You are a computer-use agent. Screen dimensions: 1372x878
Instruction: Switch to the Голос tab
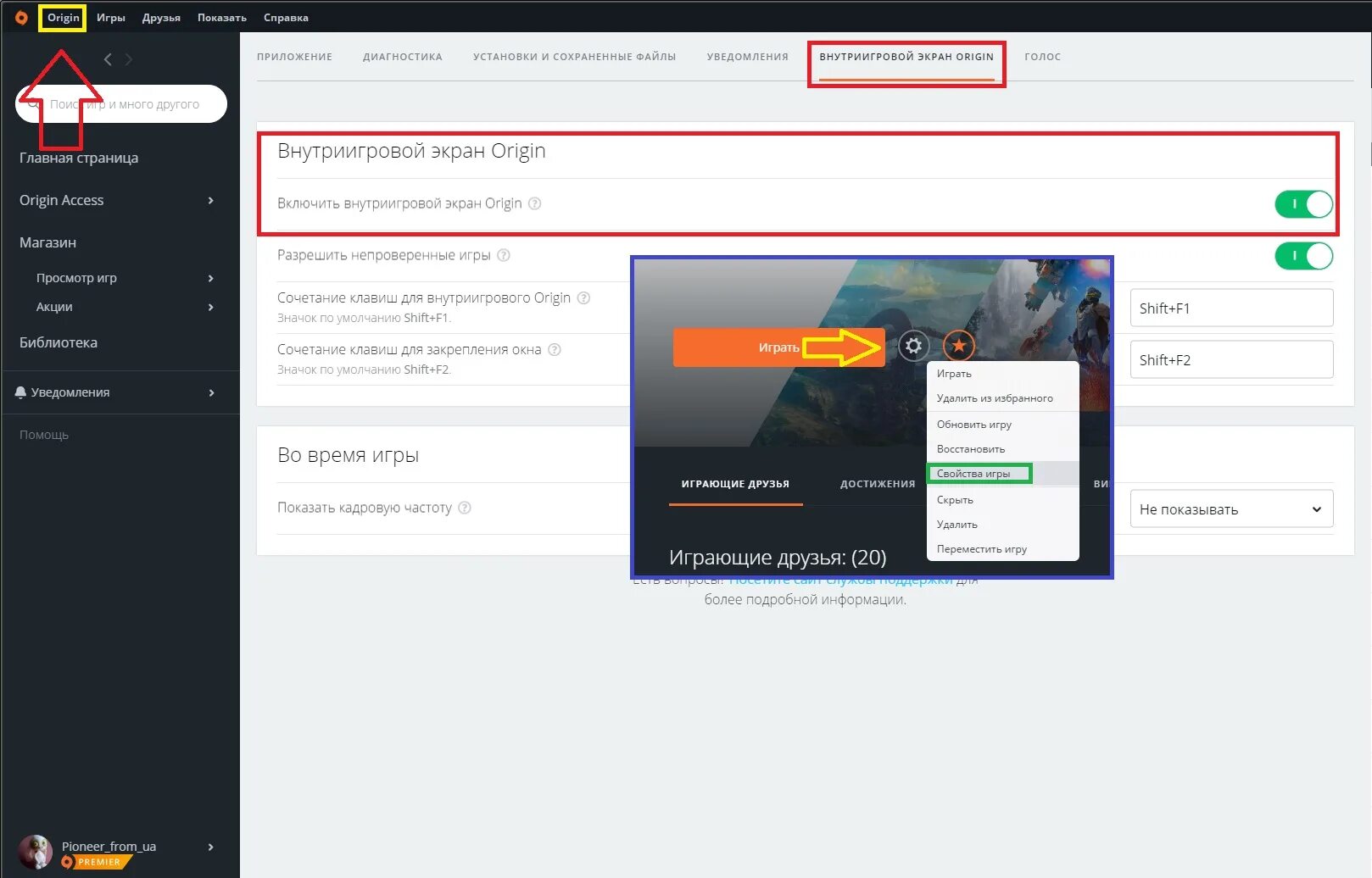click(1042, 57)
